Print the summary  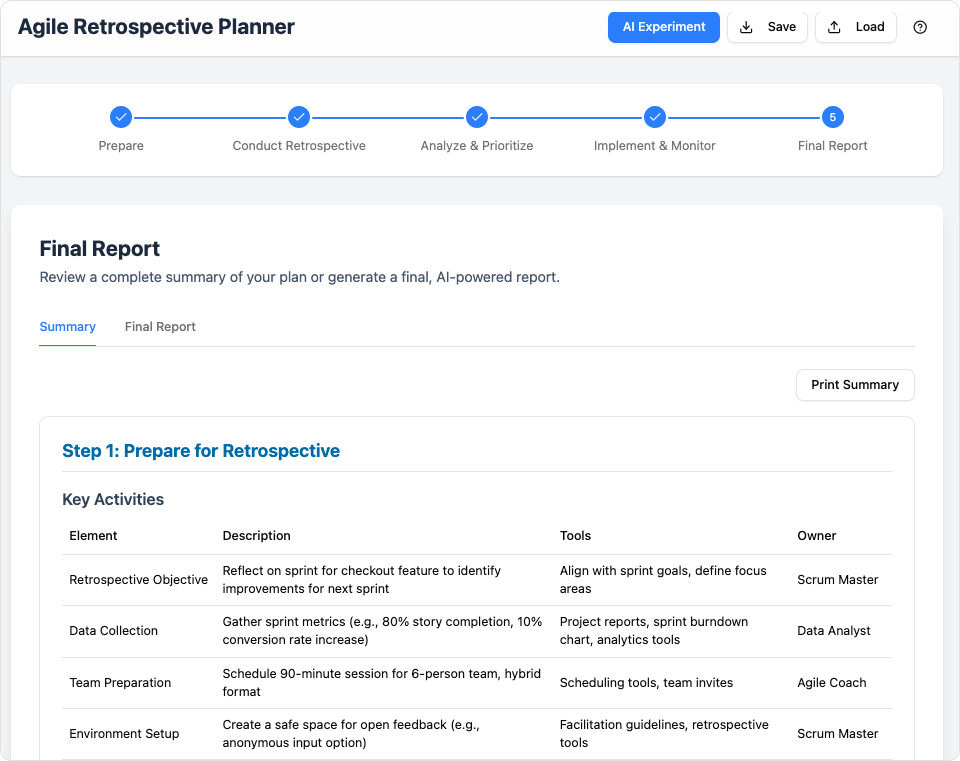855,384
